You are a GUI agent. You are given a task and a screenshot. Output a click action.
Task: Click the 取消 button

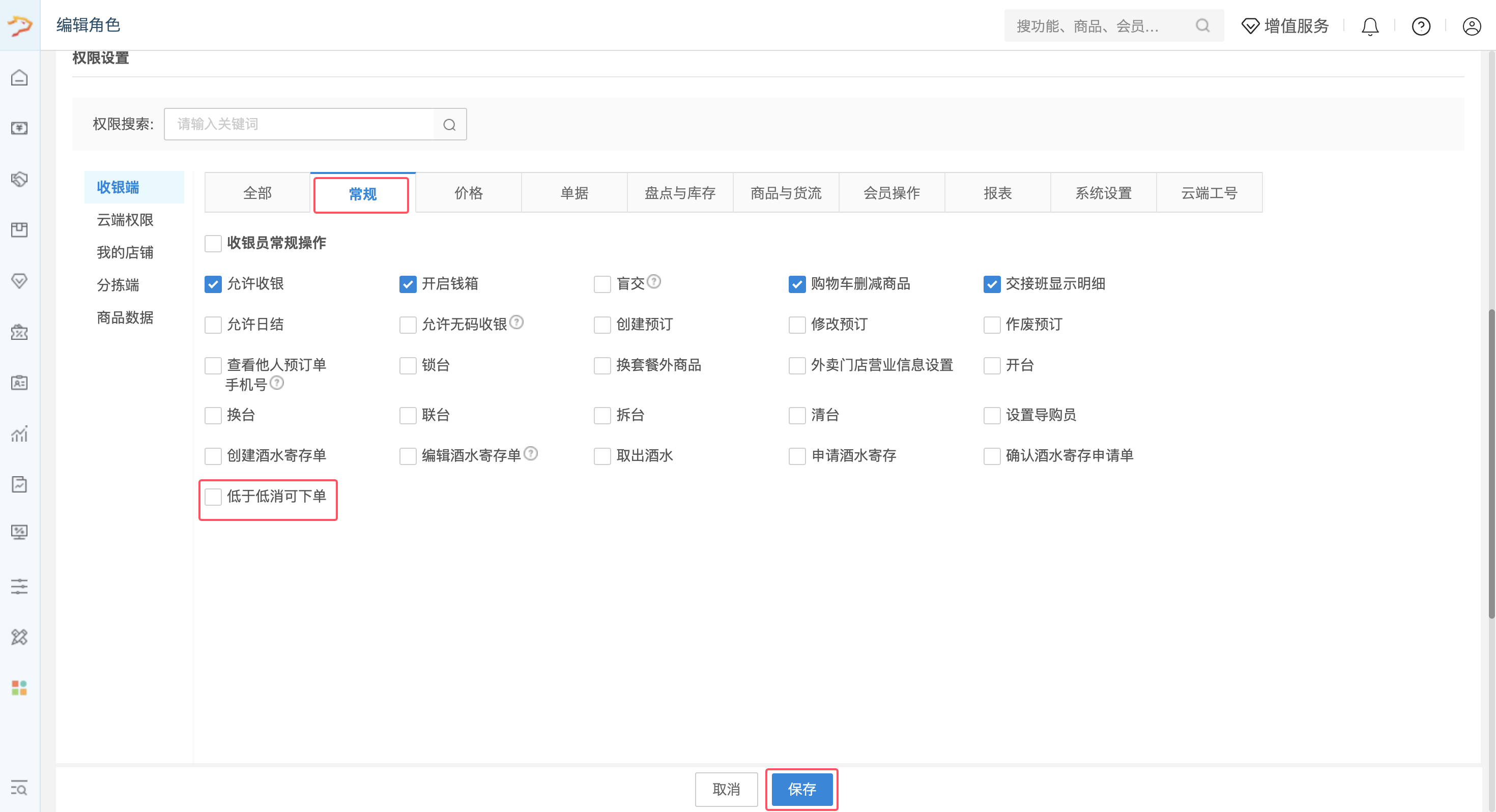(726, 789)
